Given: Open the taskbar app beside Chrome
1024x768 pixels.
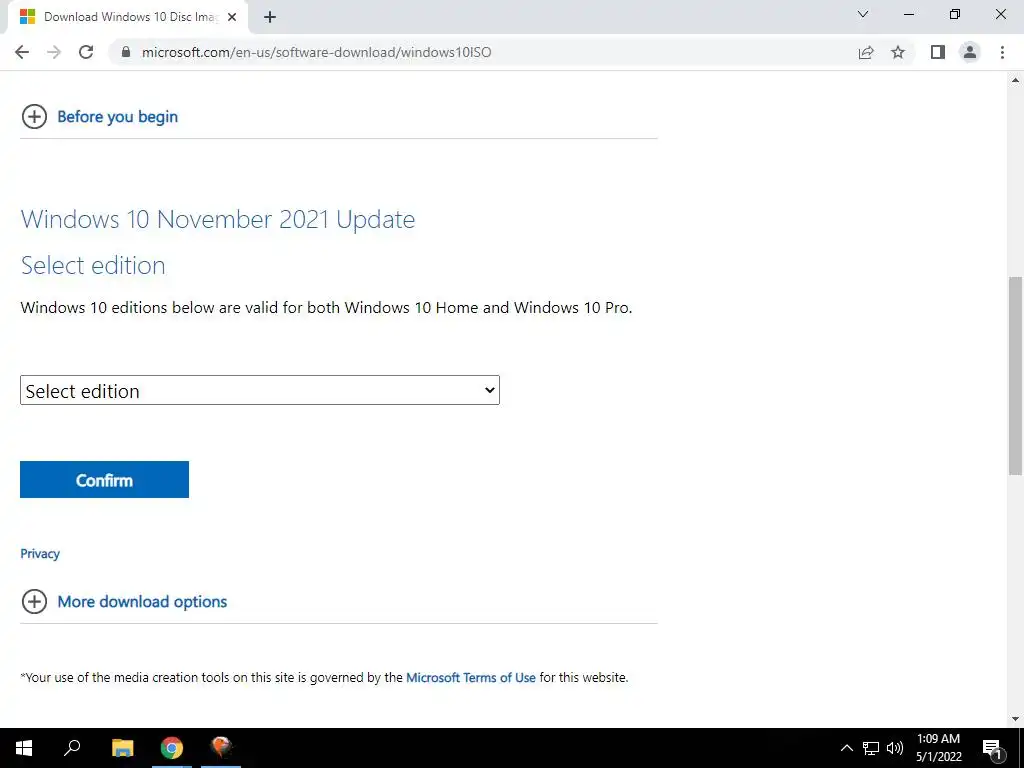Looking at the screenshot, I should click(x=221, y=748).
